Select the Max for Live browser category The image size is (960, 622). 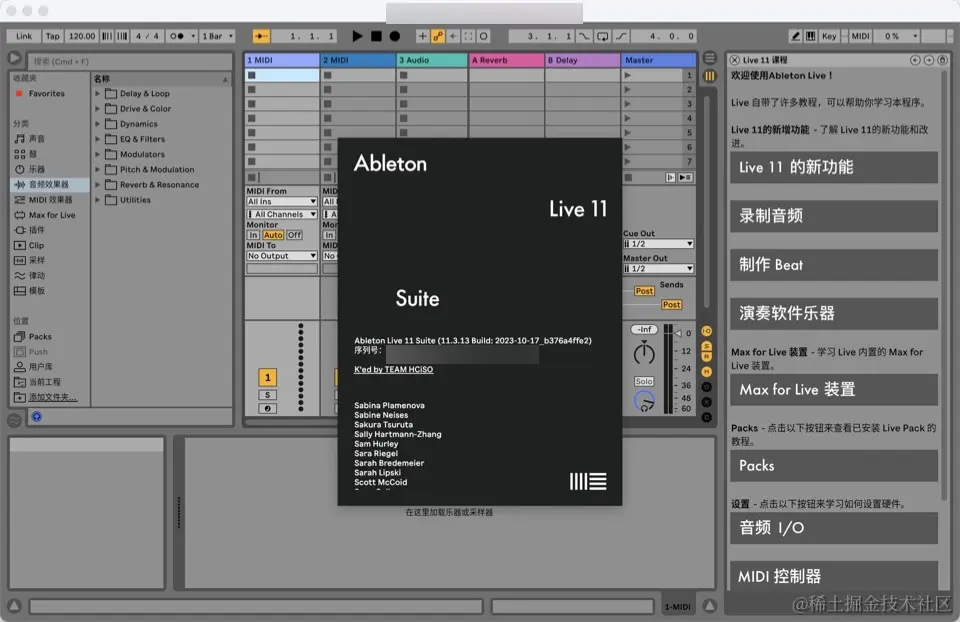(x=50, y=215)
